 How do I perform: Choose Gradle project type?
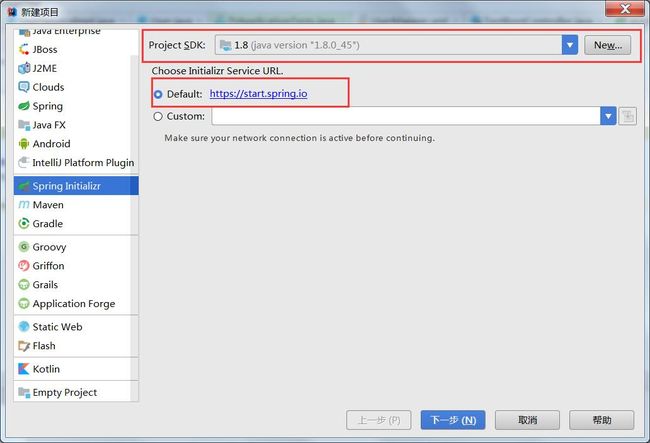76,223
